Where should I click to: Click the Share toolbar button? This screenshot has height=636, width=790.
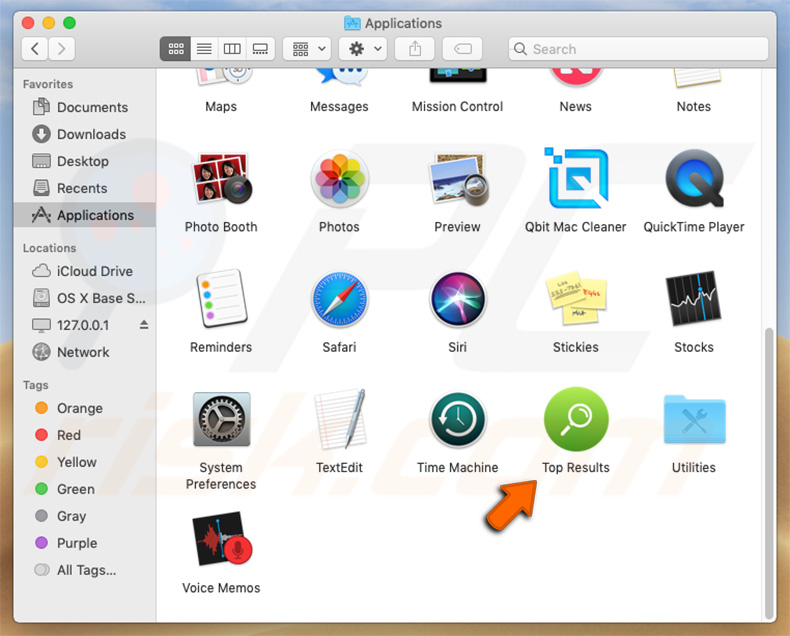(x=415, y=49)
